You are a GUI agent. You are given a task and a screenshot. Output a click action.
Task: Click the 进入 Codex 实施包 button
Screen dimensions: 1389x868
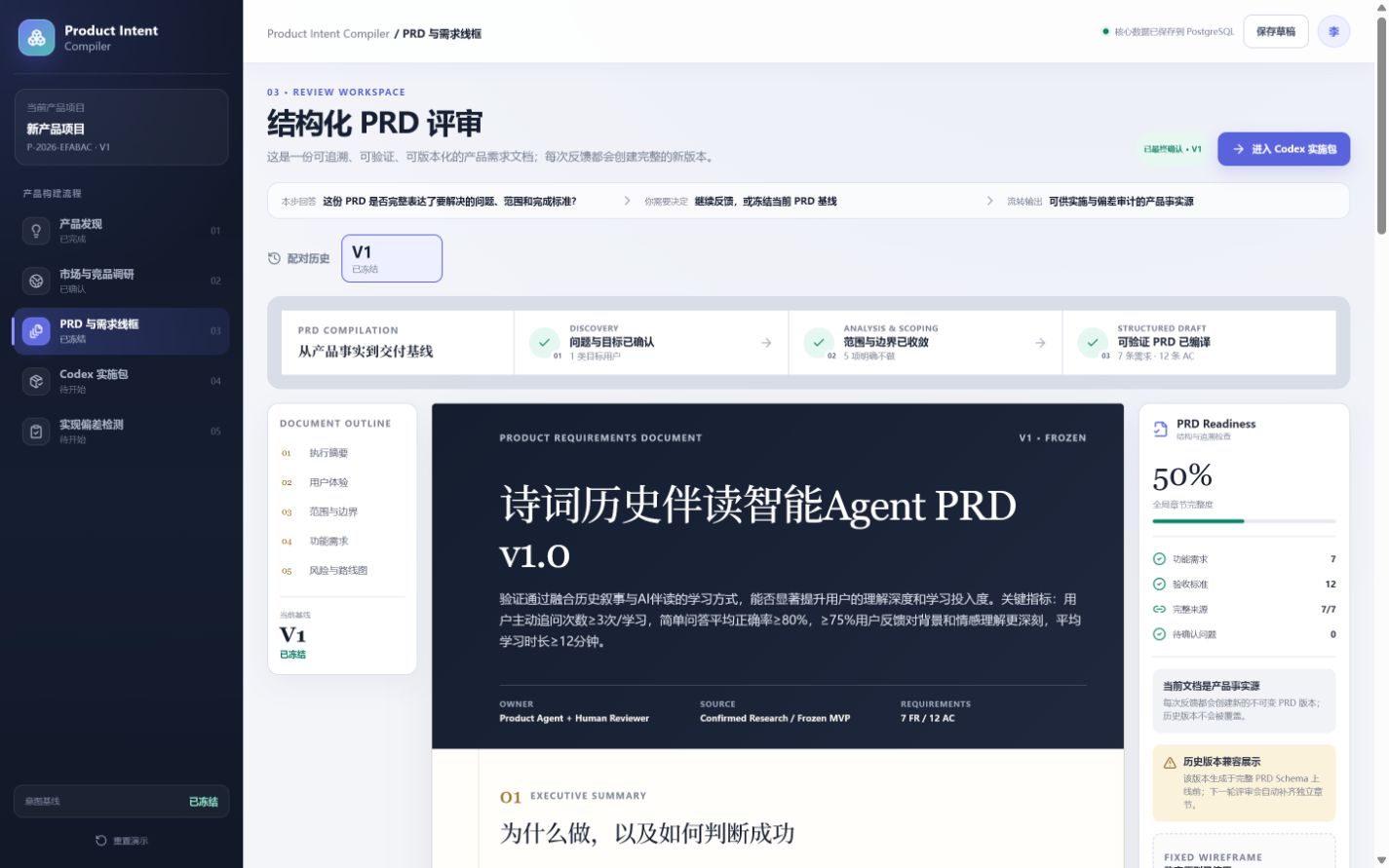(x=1284, y=149)
